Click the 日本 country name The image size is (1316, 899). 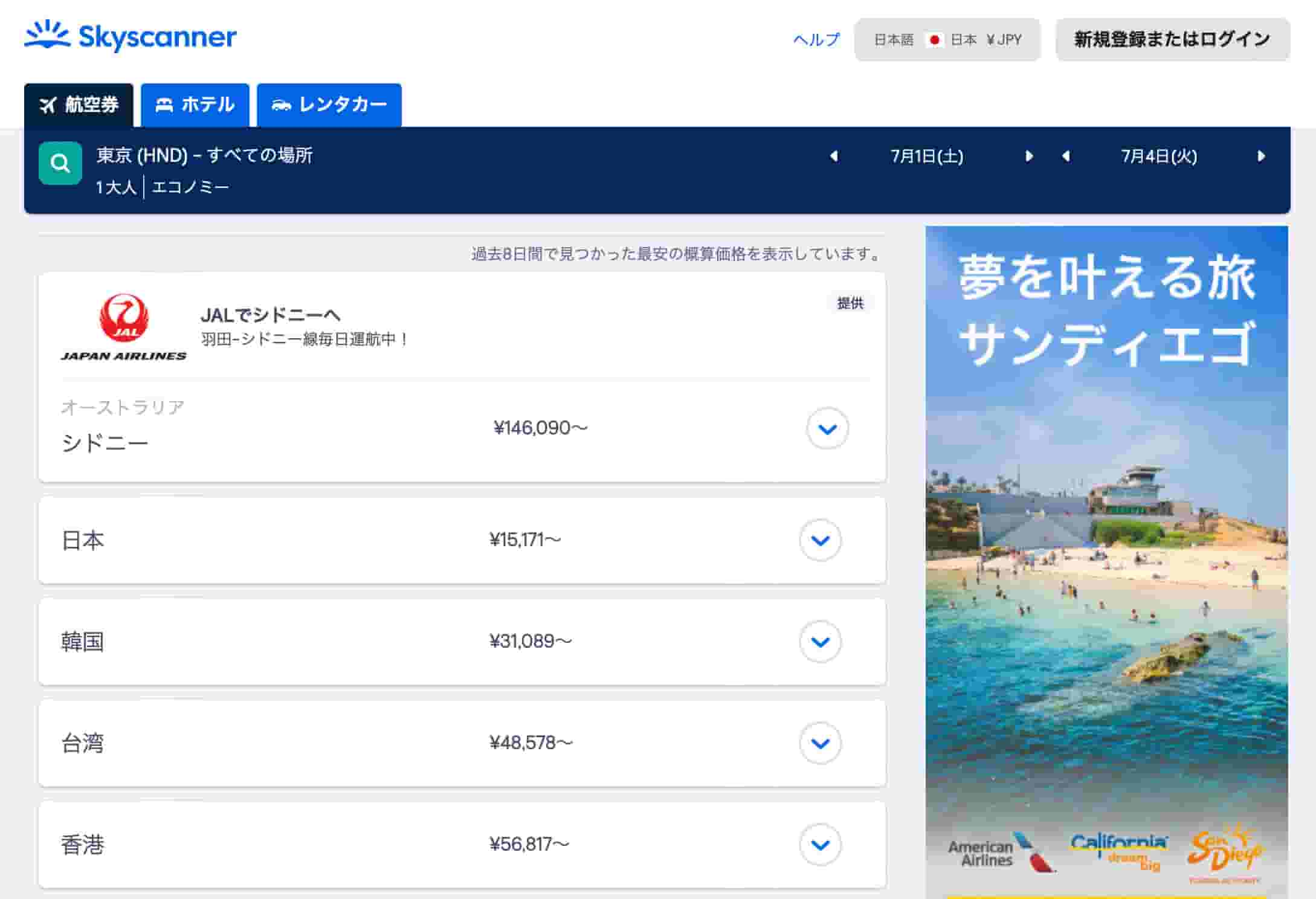(x=83, y=540)
